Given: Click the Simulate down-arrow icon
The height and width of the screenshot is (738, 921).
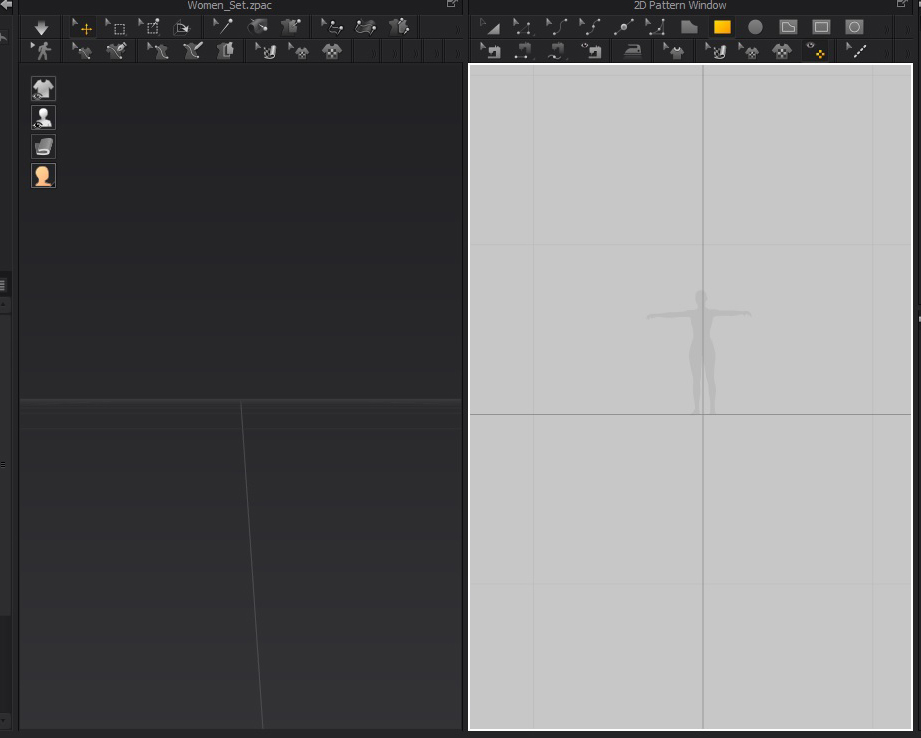Looking at the screenshot, I should (x=41, y=28).
